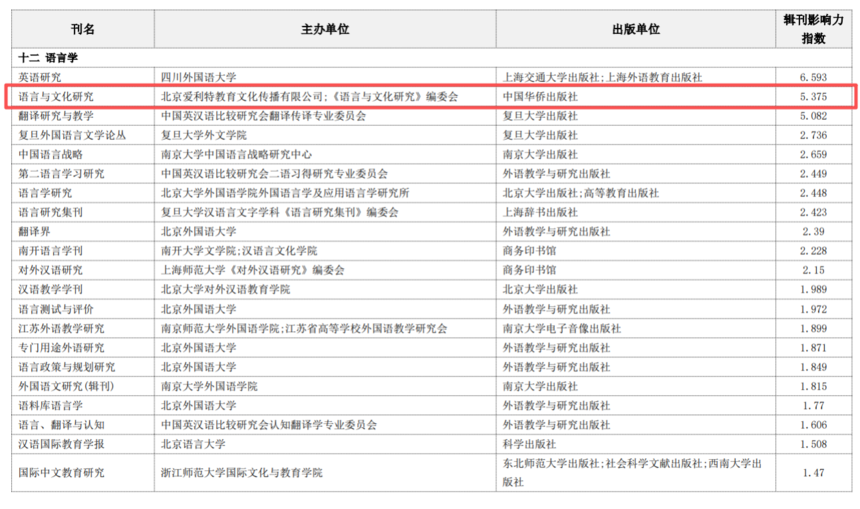Select index value 2.448
This screenshot has height=509, width=860.
tap(813, 193)
